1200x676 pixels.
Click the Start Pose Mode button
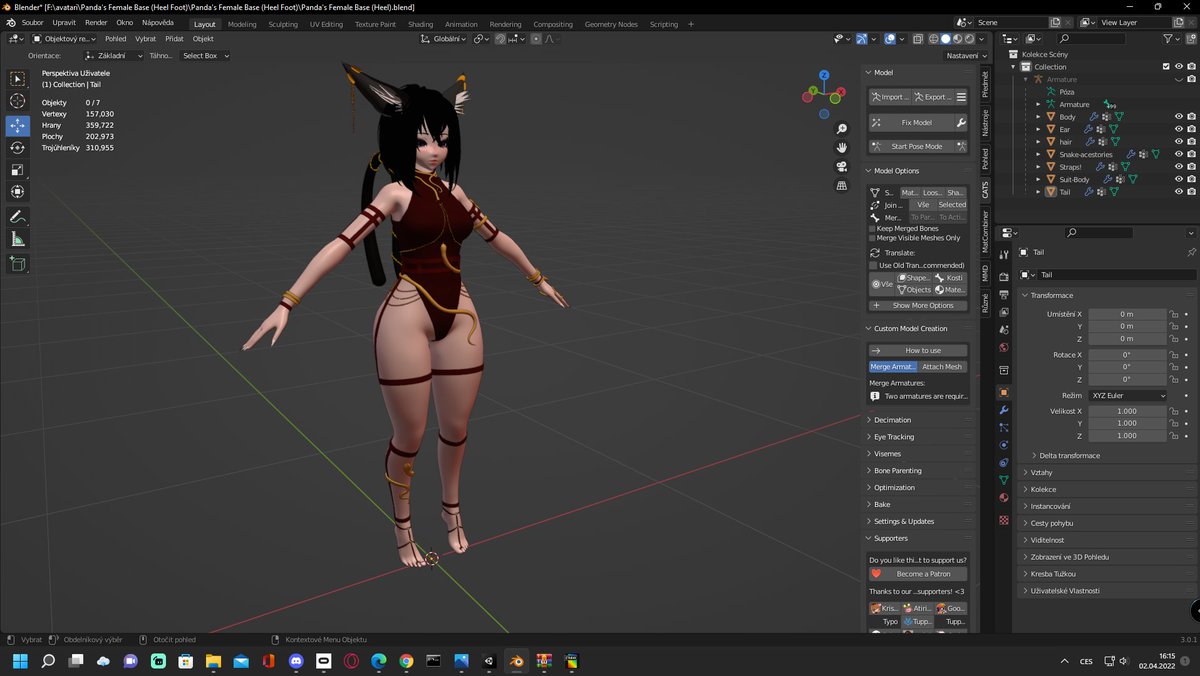pos(916,146)
